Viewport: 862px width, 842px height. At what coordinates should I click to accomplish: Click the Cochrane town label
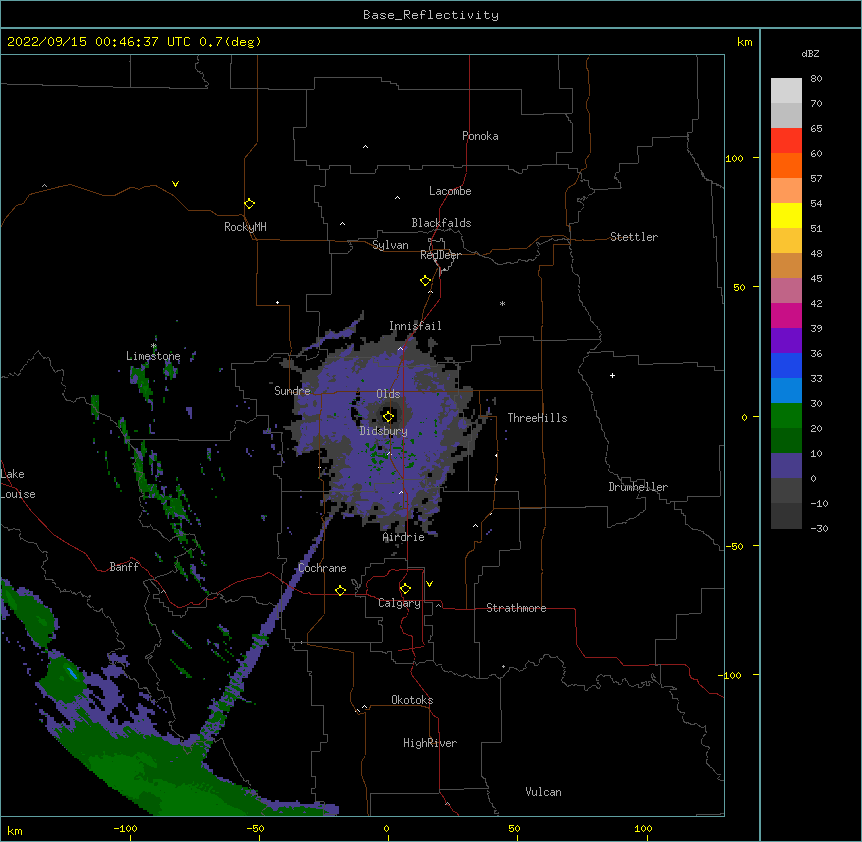point(322,568)
